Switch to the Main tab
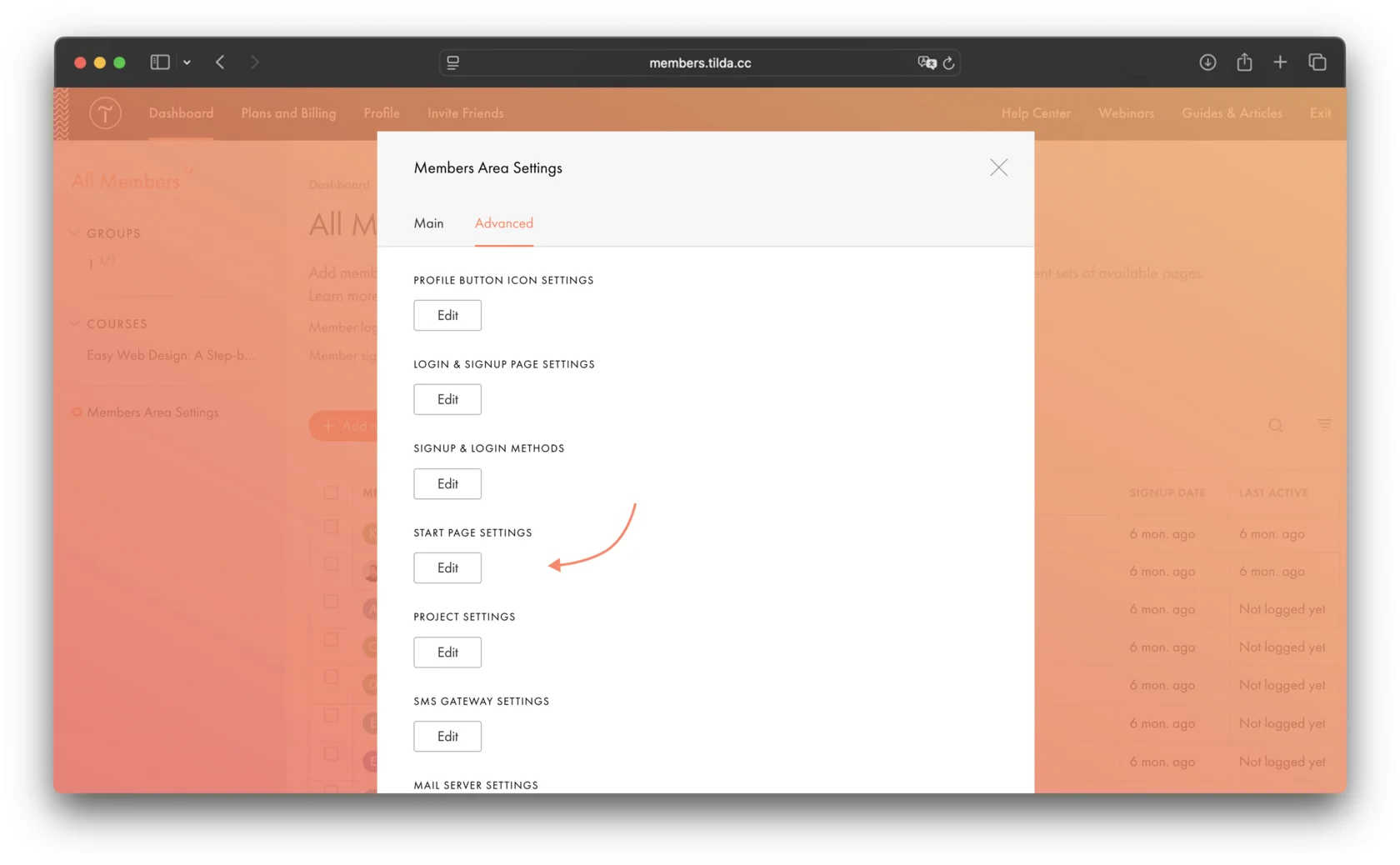 (x=428, y=223)
